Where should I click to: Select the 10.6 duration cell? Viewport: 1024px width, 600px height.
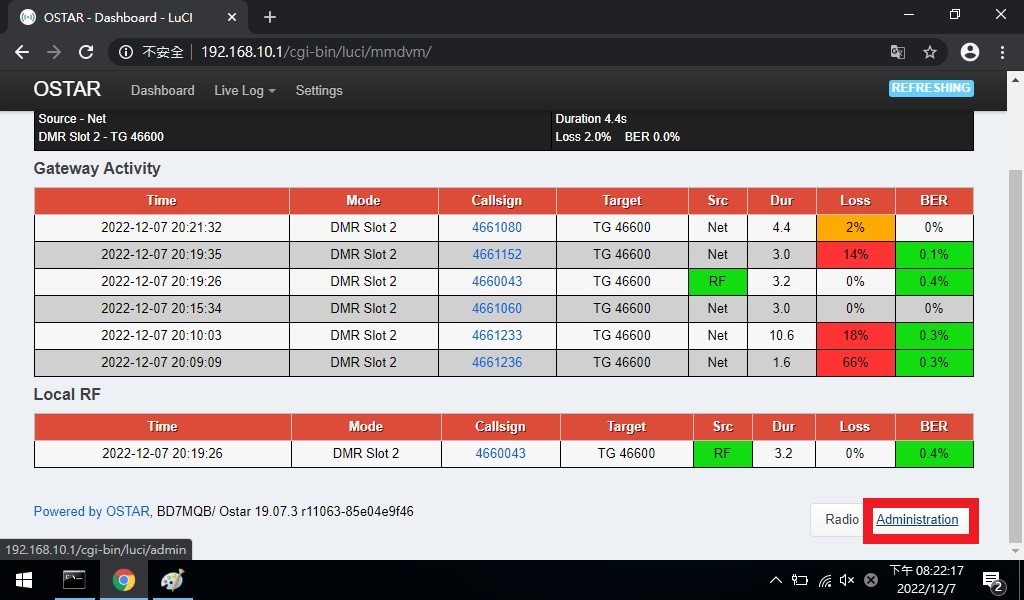pos(781,335)
